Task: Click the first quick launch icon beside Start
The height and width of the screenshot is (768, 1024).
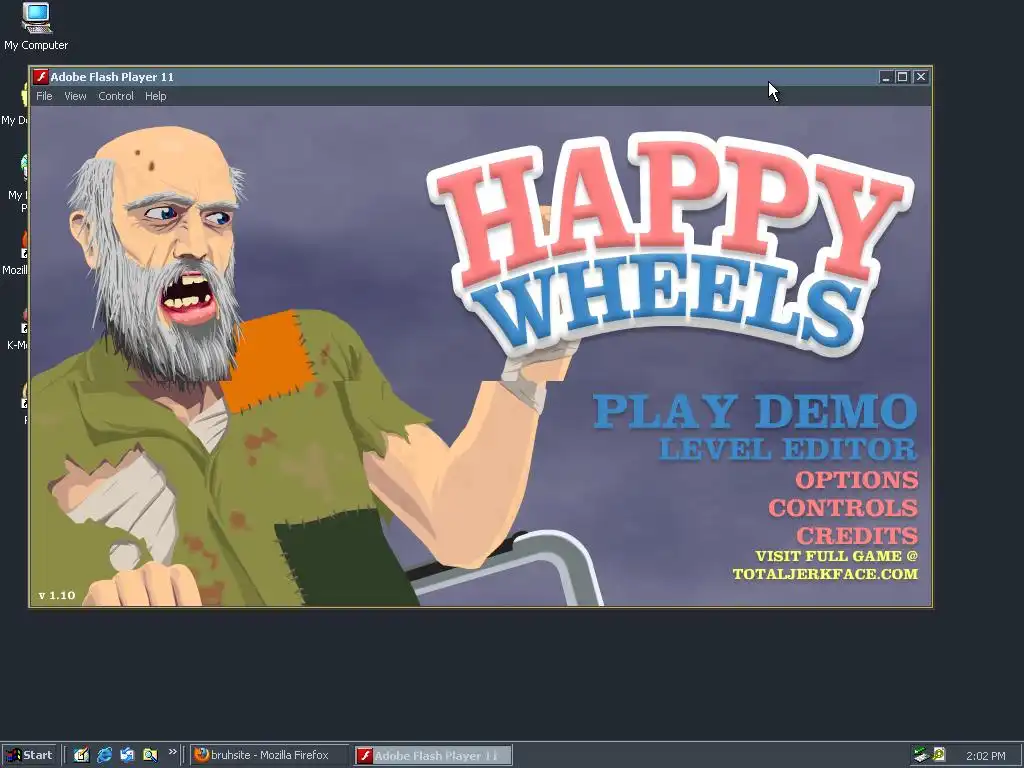Action: tap(82, 755)
